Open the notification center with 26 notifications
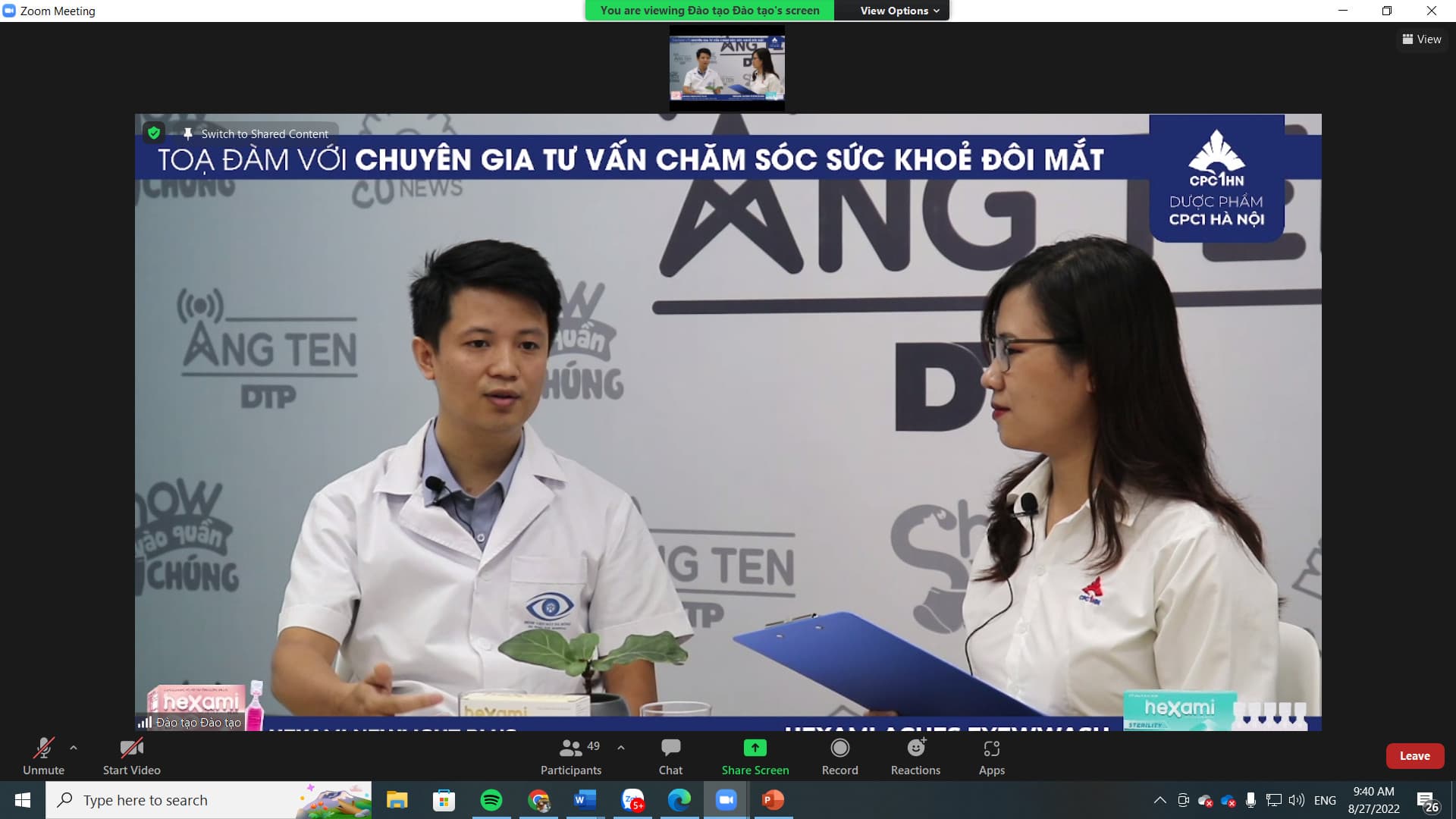This screenshot has width=1456, height=819. tap(1428, 801)
